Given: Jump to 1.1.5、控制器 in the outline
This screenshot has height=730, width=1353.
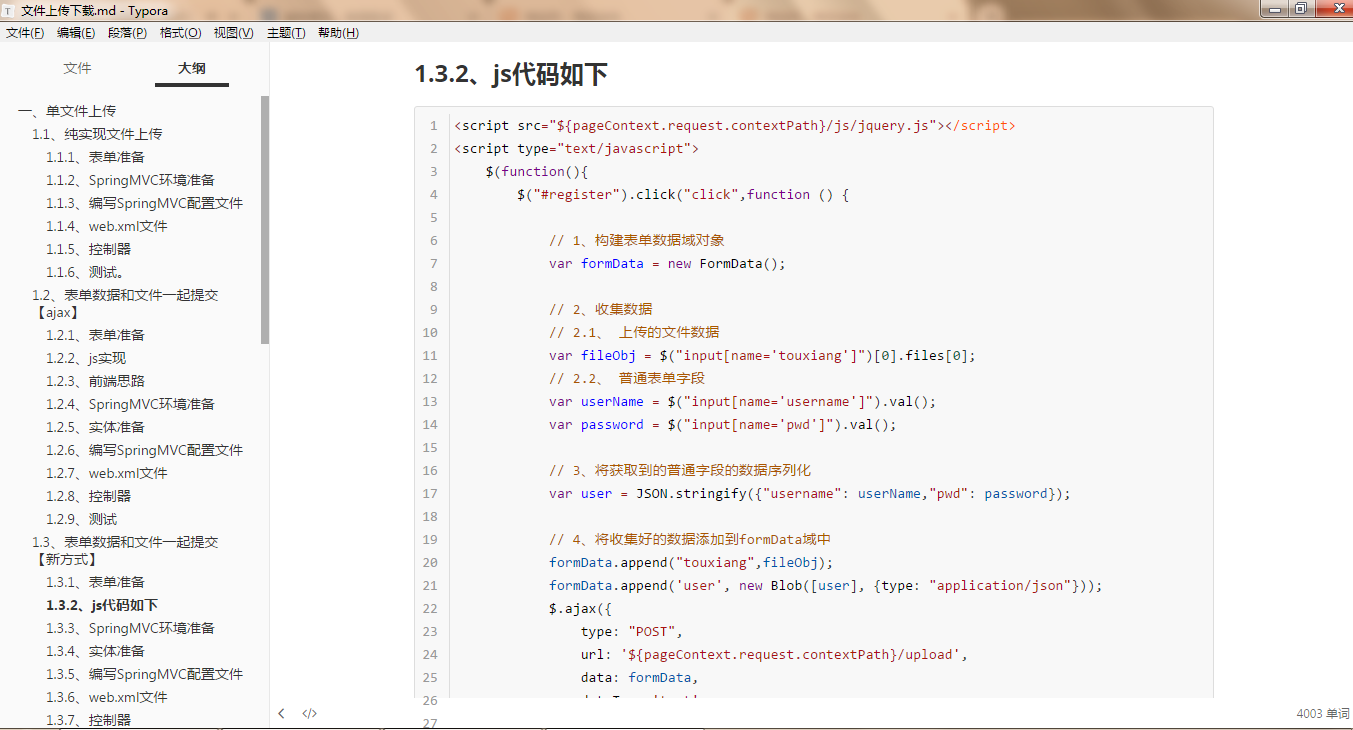Looking at the screenshot, I should [x=88, y=249].
